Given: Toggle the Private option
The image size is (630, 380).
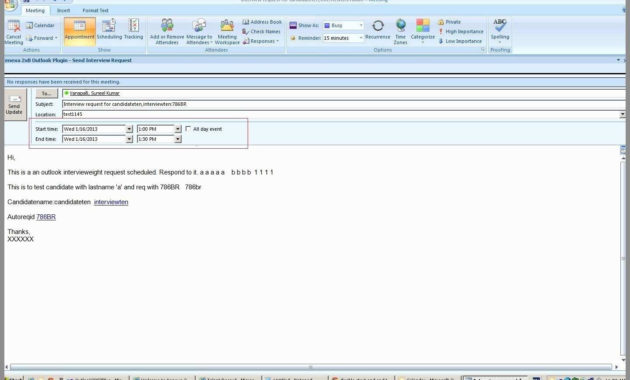Looking at the screenshot, I should (450, 22).
